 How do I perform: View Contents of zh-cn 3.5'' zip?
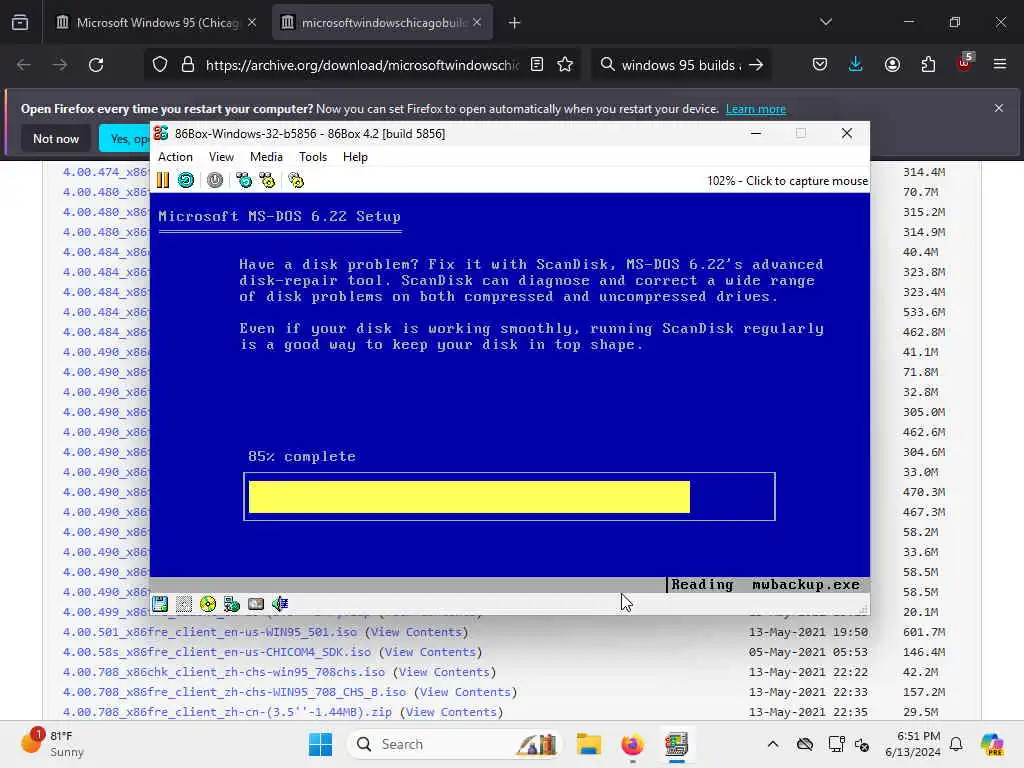click(451, 712)
